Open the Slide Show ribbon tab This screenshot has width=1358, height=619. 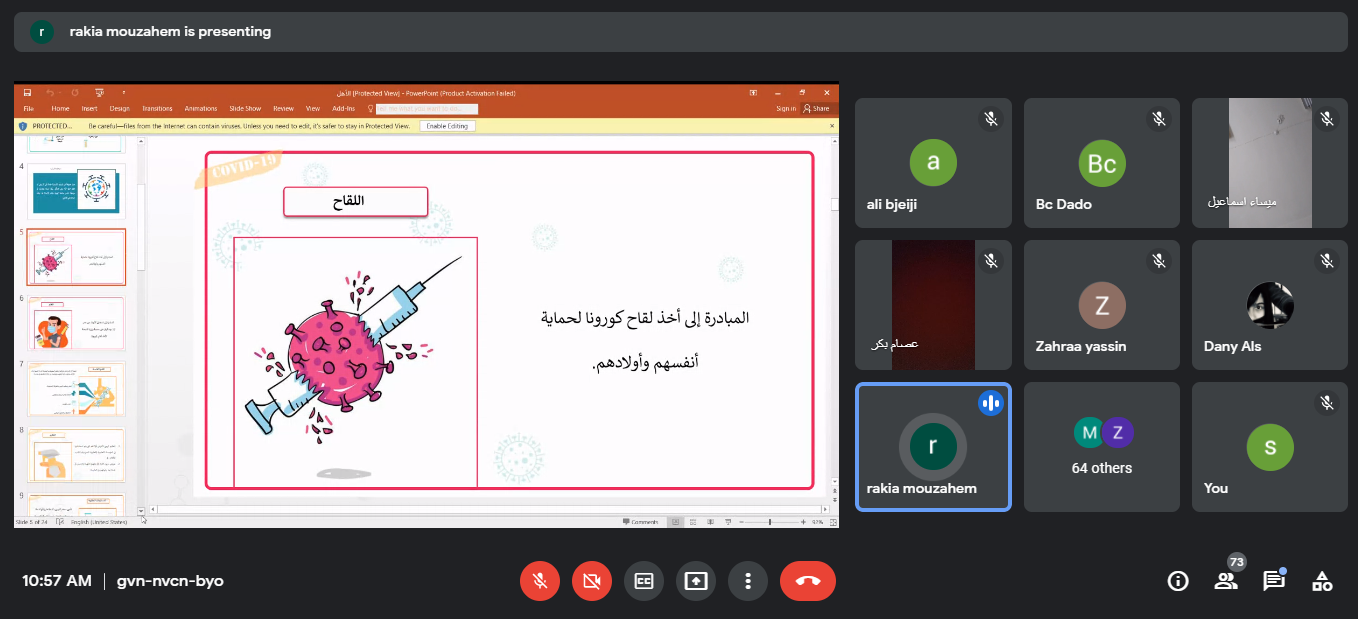245,108
